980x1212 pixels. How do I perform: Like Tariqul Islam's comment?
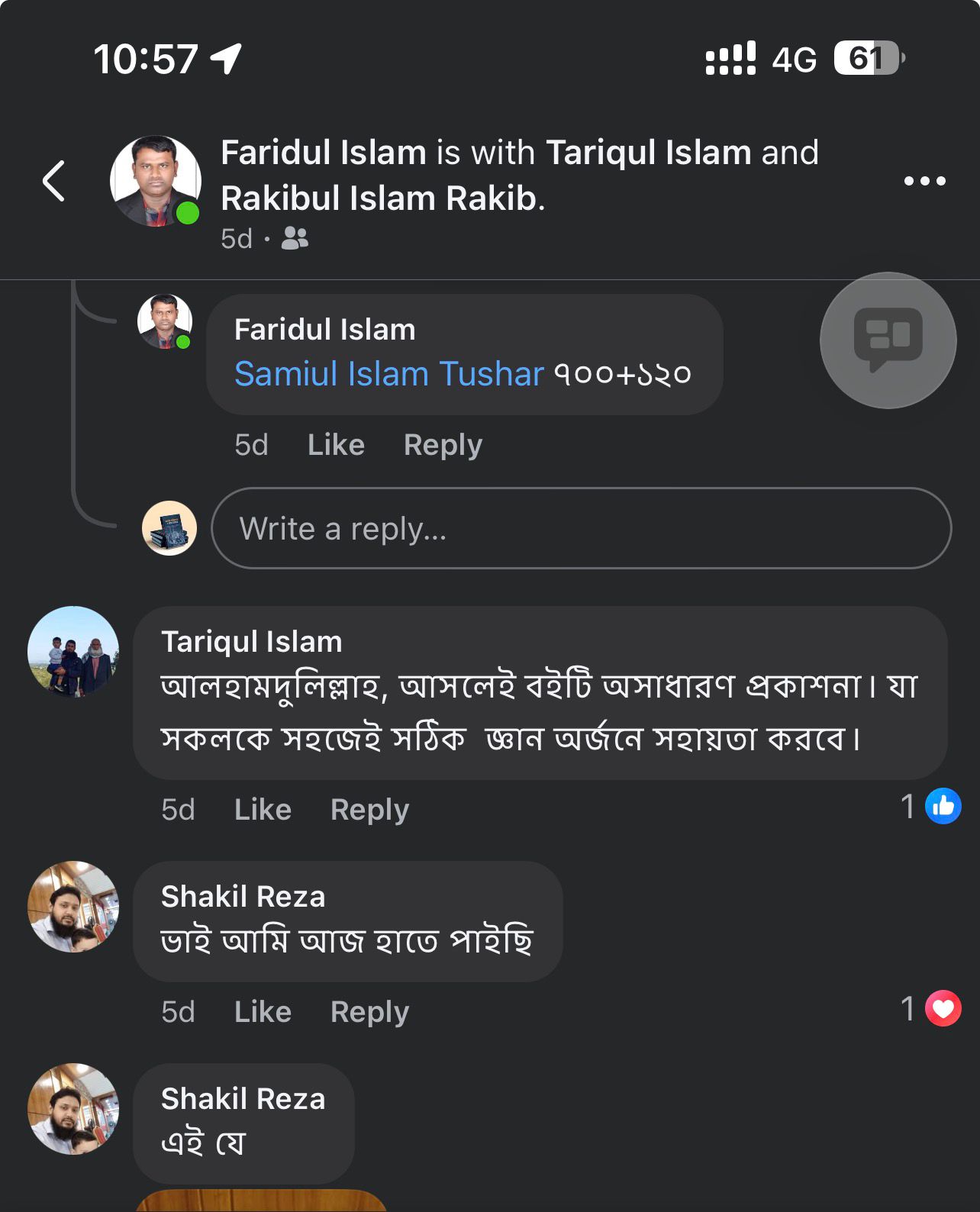pyautogui.click(x=263, y=810)
